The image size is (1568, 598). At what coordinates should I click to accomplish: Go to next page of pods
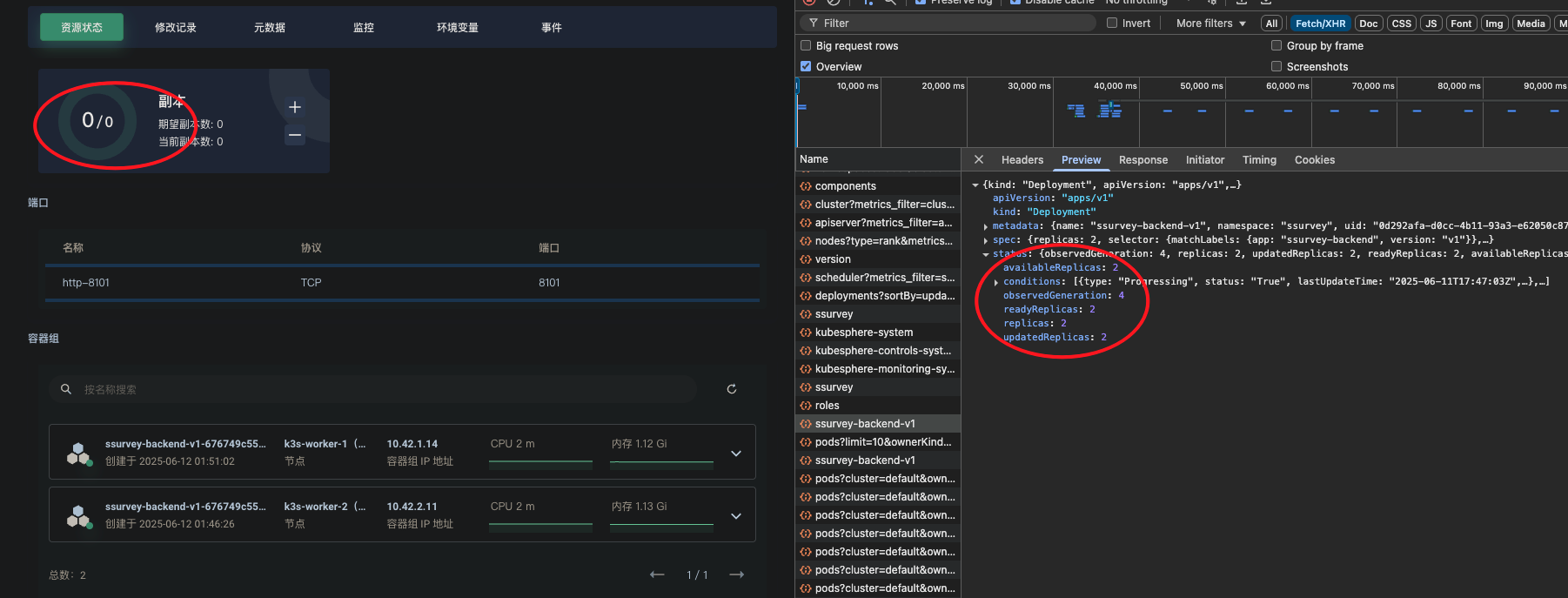click(x=737, y=574)
